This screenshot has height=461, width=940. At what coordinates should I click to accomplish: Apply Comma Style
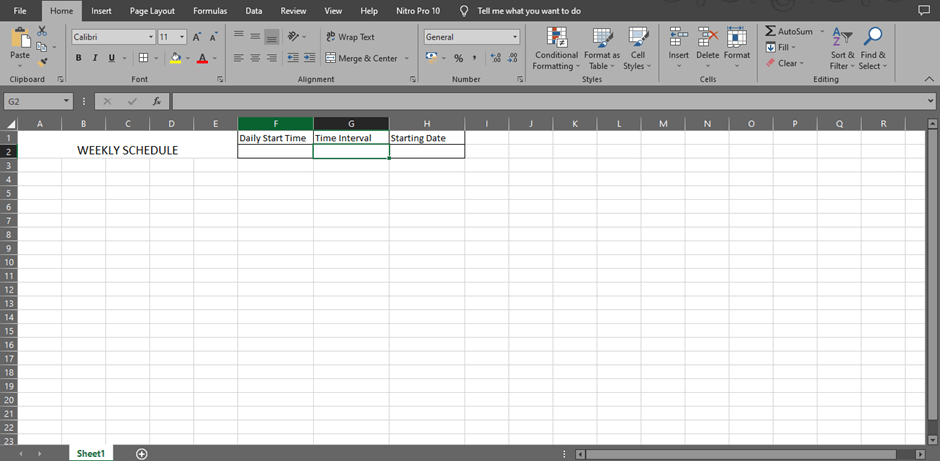[x=474, y=58]
